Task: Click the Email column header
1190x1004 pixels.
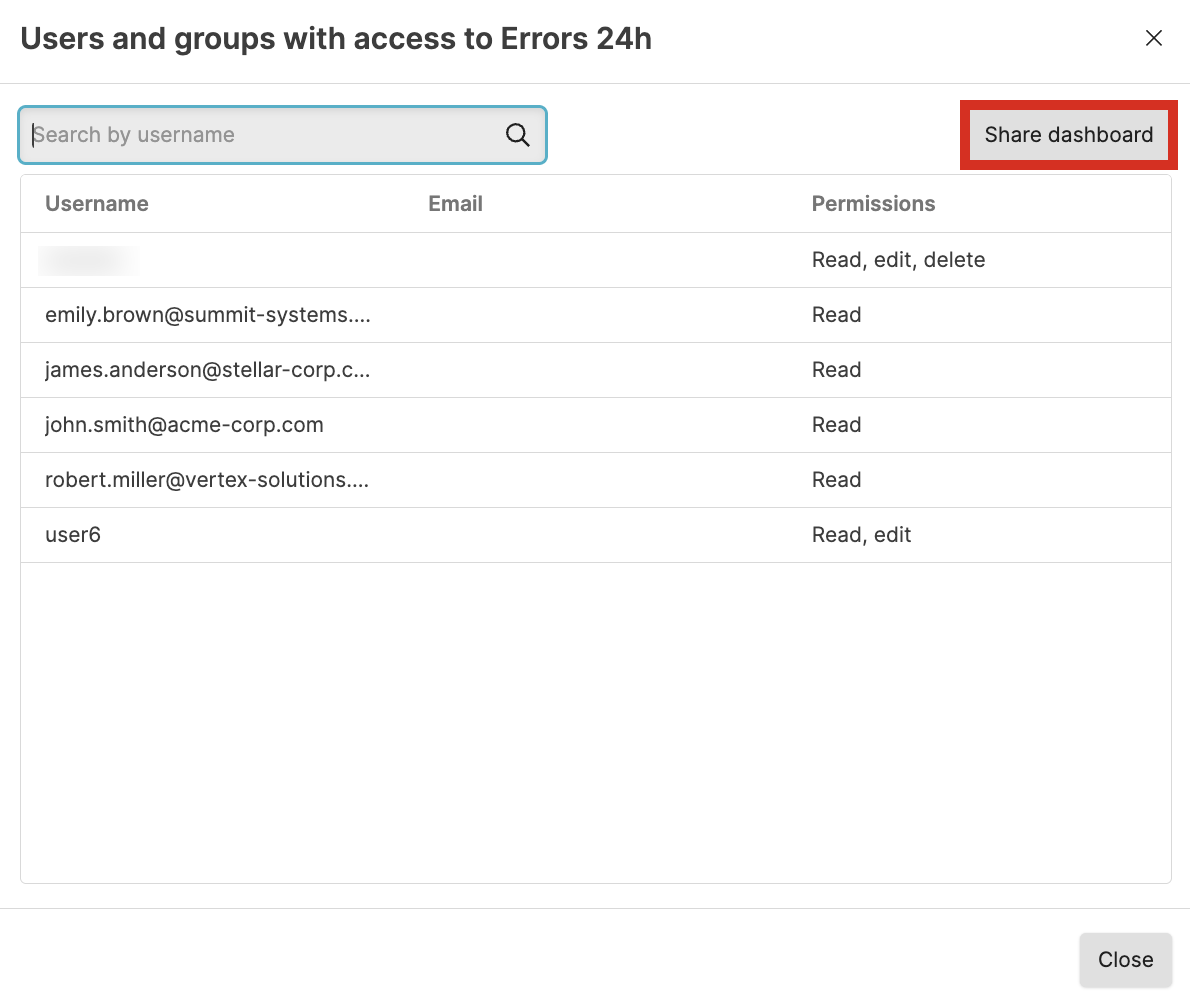Action: click(455, 204)
